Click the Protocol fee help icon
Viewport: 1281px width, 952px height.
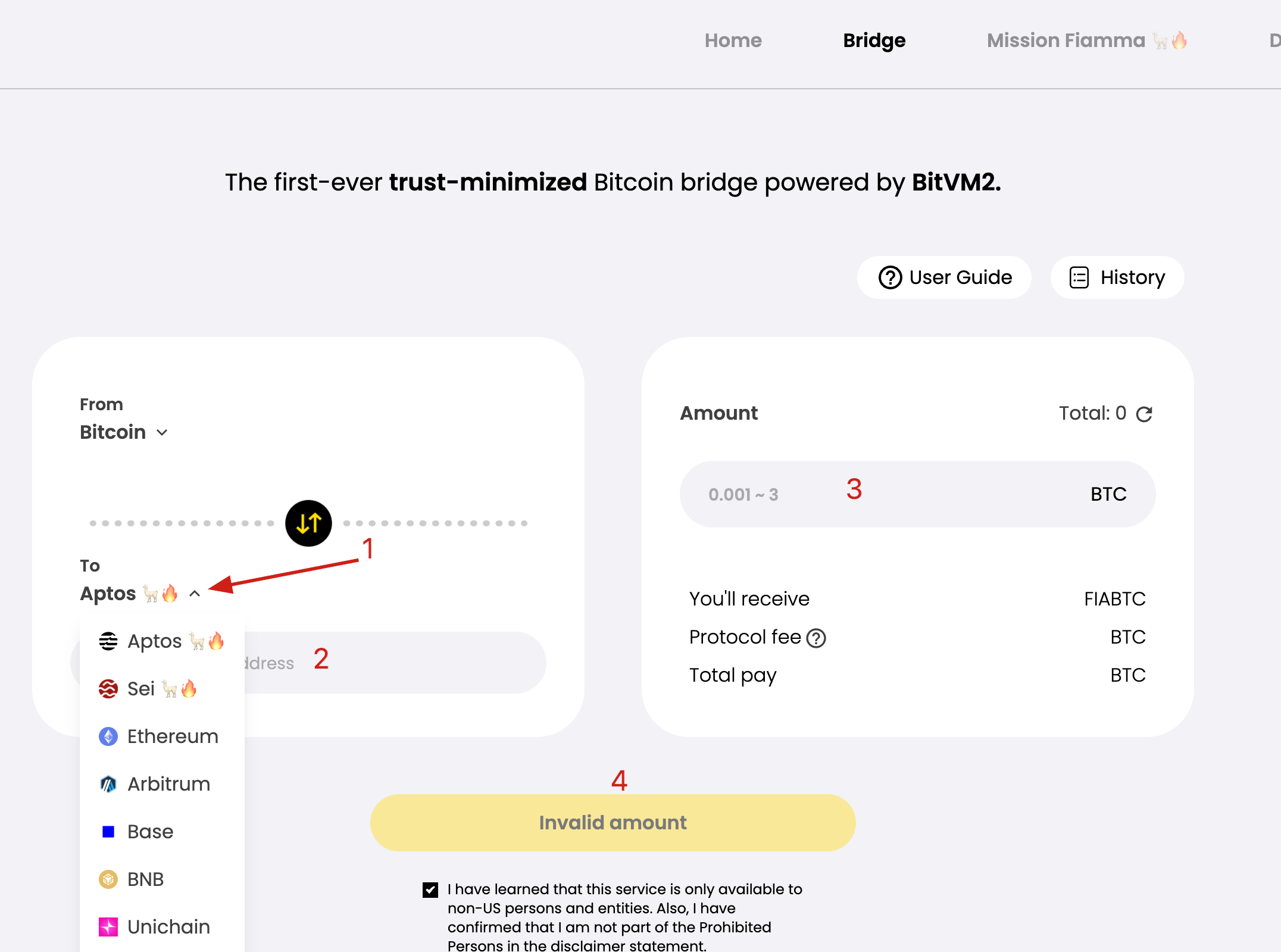[x=816, y=638]
